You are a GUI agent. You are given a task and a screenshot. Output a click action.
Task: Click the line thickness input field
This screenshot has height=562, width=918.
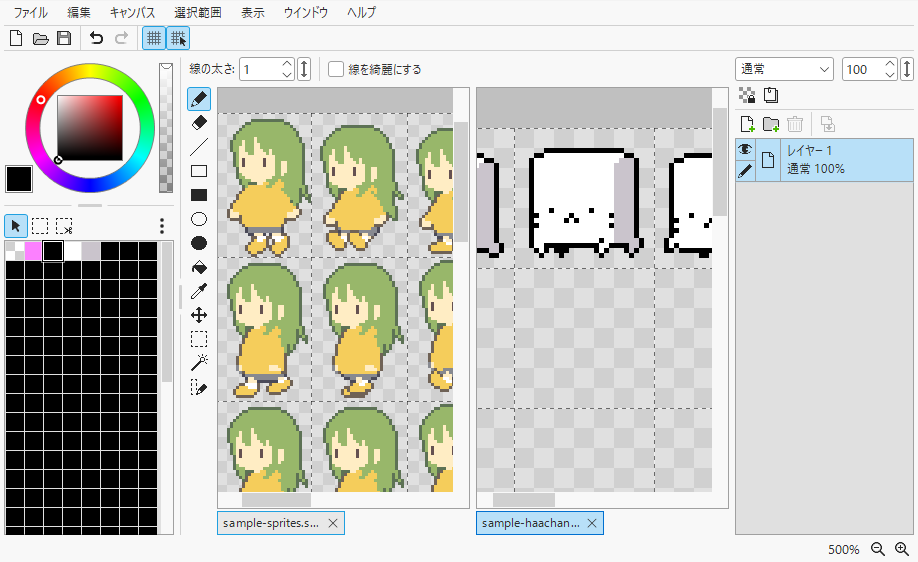pos(259,69)
